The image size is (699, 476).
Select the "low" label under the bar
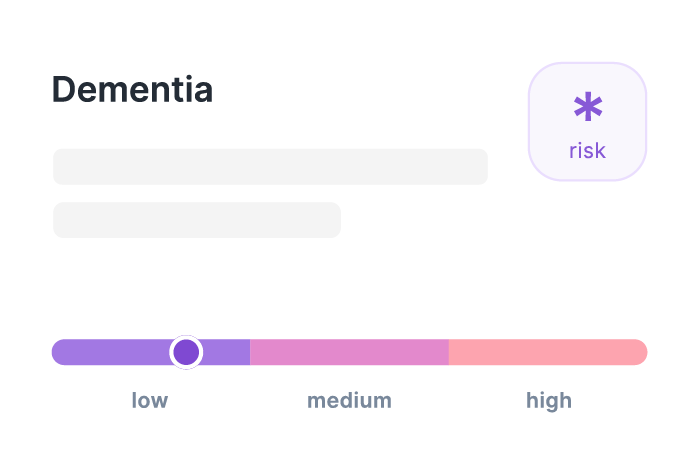click(150, 401)
